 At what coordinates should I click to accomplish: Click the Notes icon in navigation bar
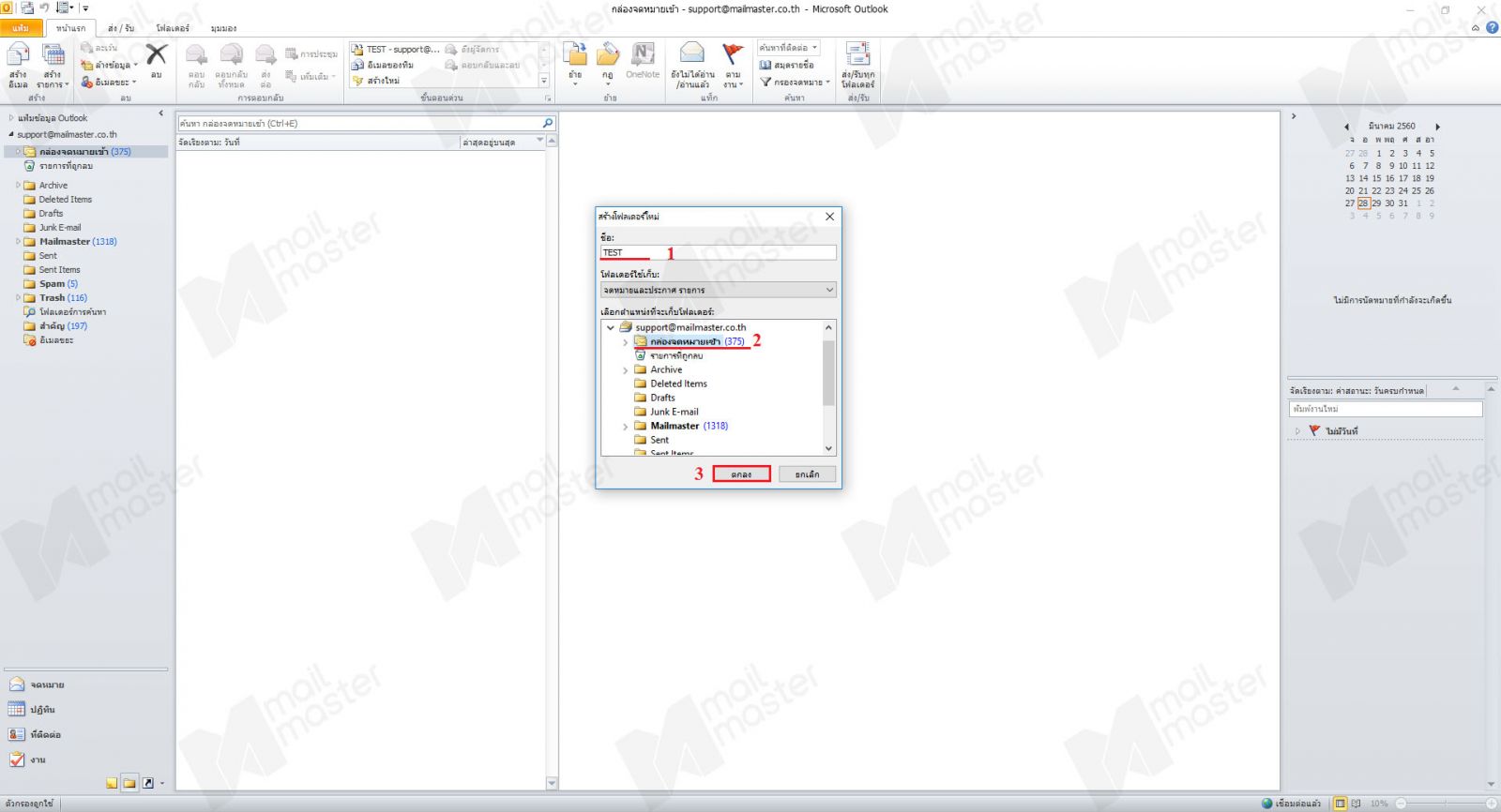pyautogui.click(x=112, y=783)
